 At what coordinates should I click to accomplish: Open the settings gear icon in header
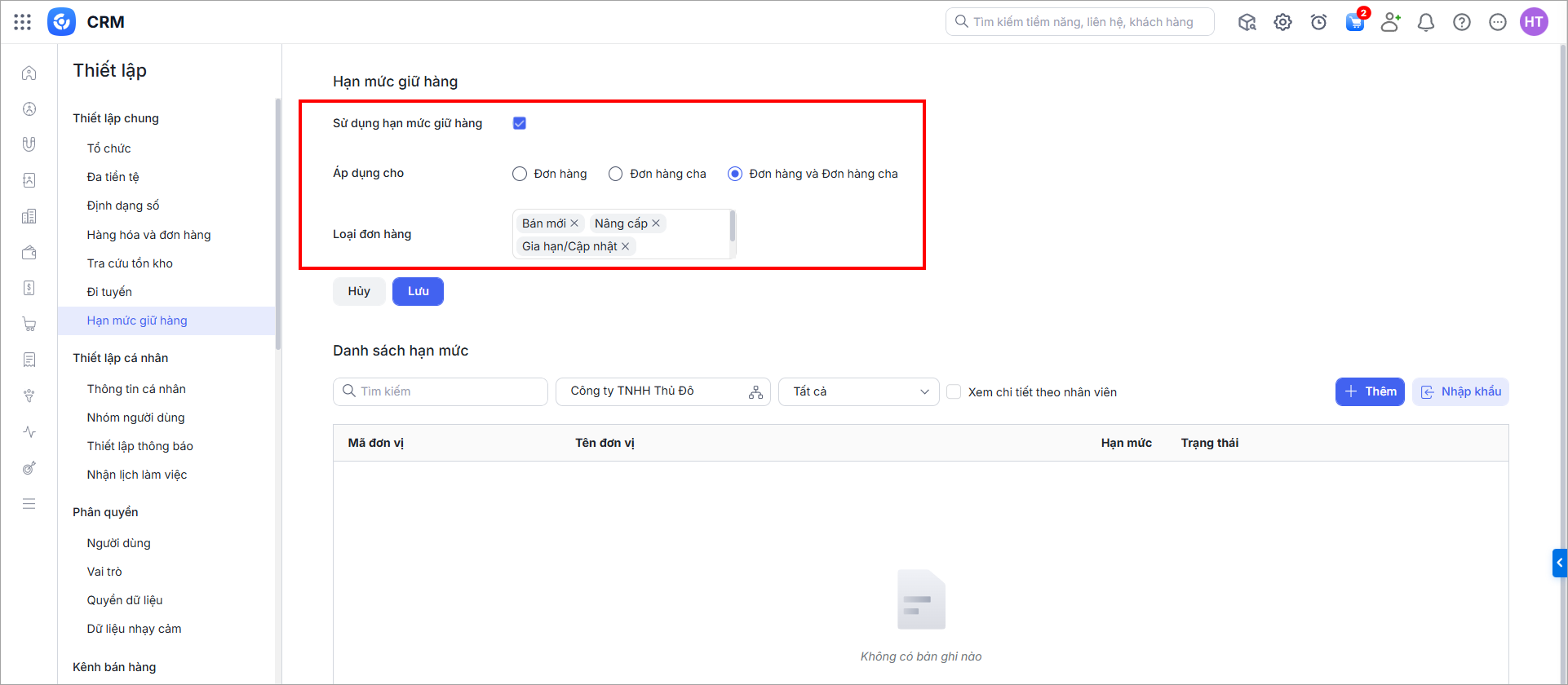(x=1283, y=22)
